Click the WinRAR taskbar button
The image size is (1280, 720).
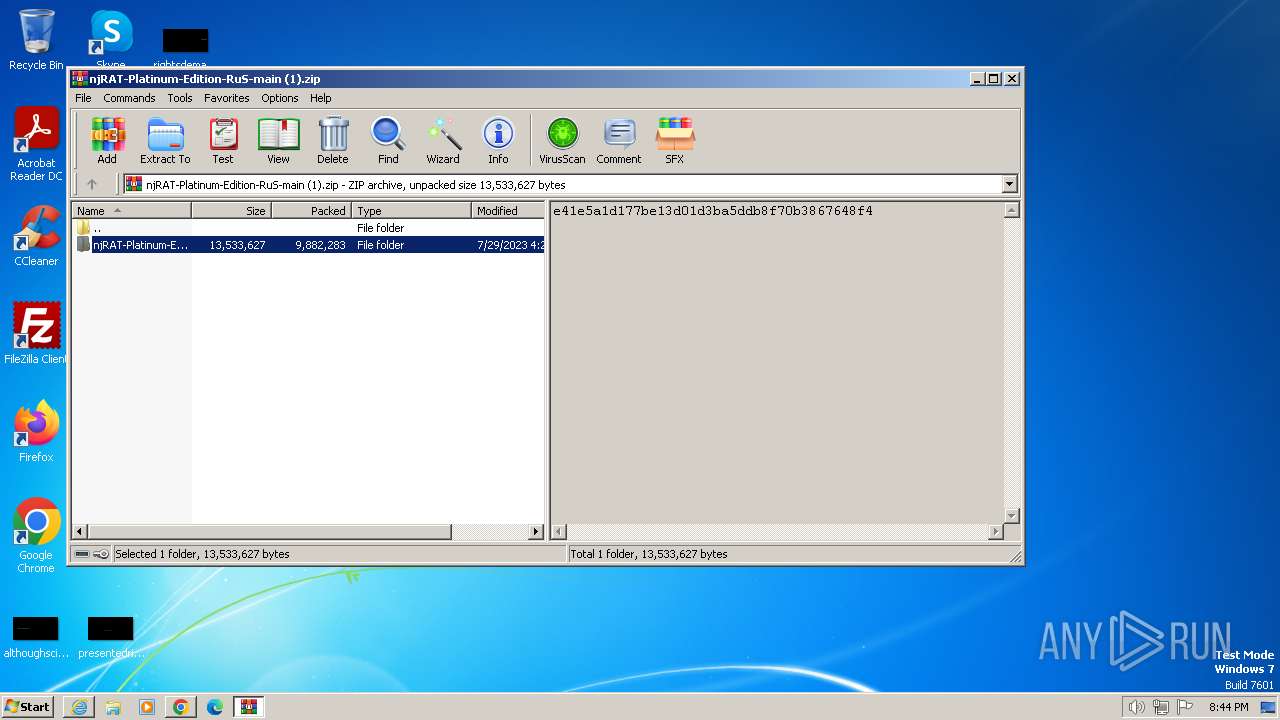point(249,707)
